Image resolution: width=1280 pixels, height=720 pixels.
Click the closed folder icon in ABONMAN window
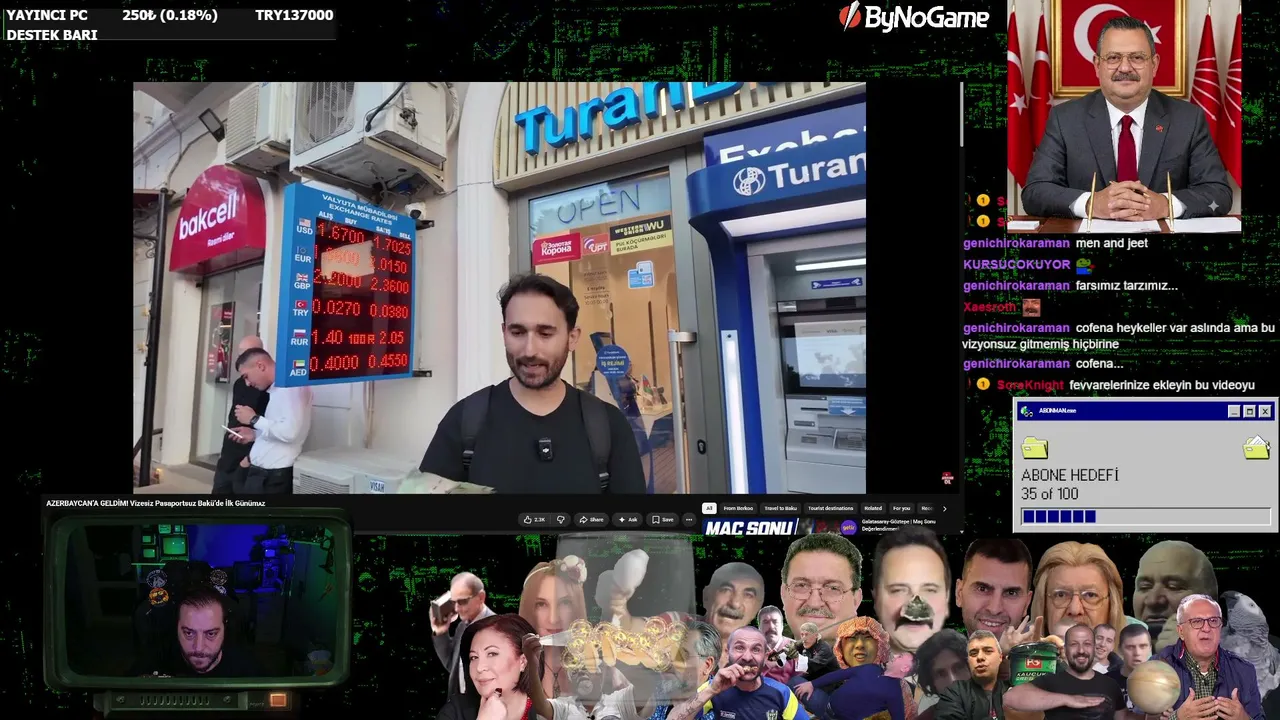click(x=1034, y=447)
